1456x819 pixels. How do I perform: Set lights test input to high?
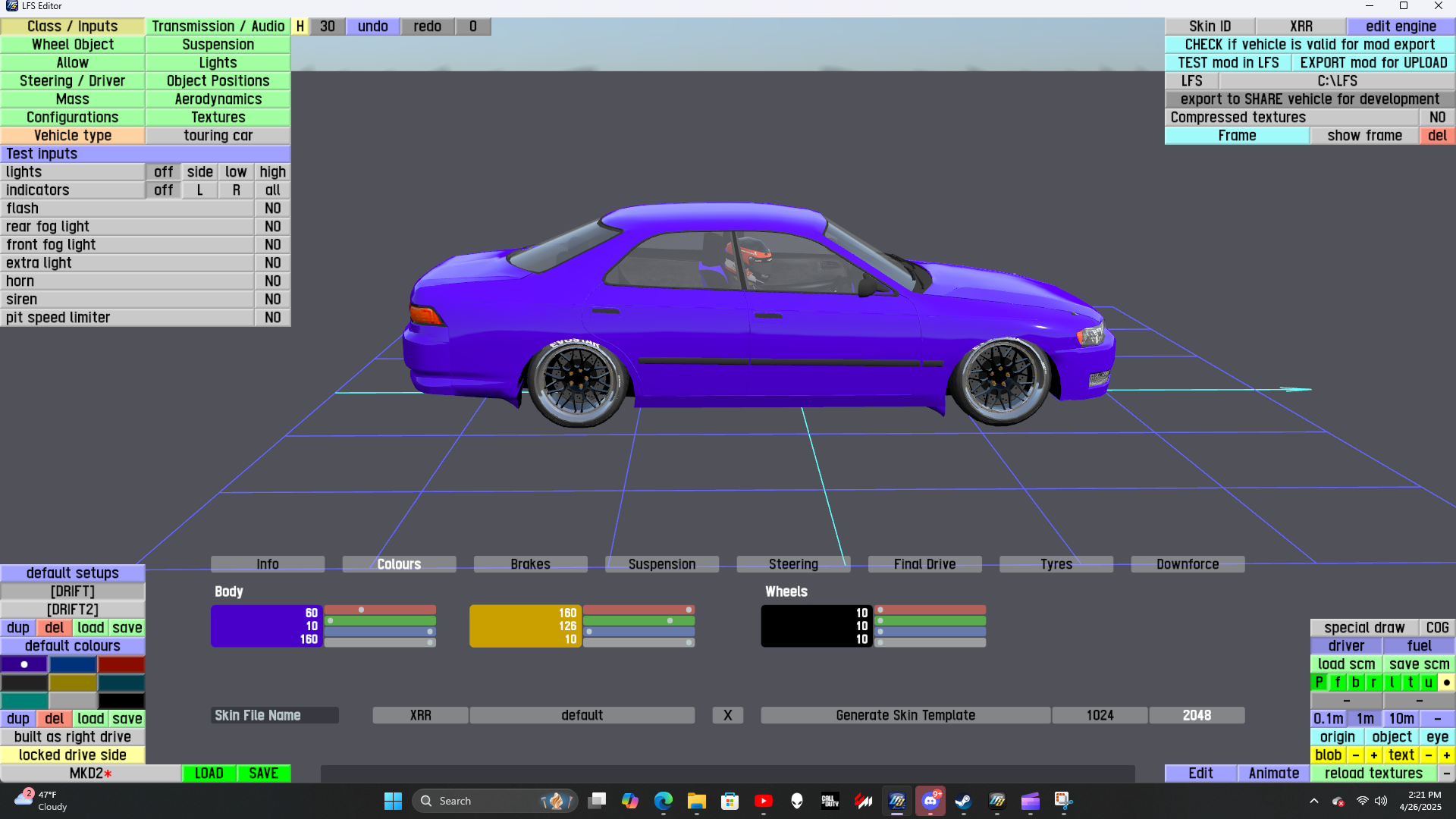272,172
